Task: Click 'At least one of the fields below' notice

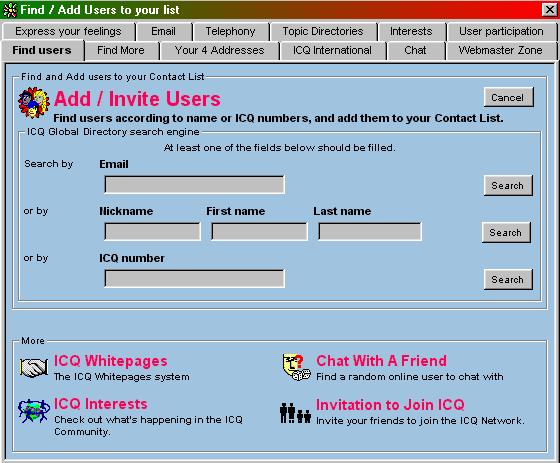Action: click(280, 148)
